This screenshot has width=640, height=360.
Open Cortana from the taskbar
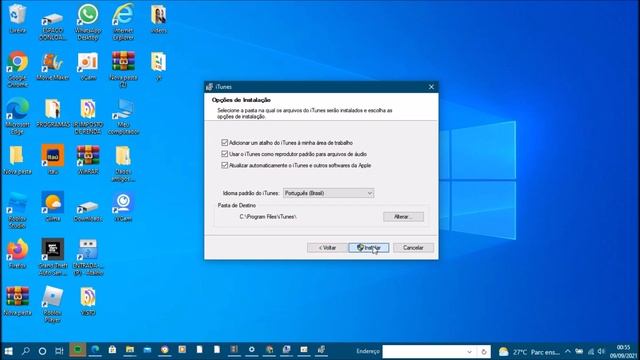tap(42, 351)
